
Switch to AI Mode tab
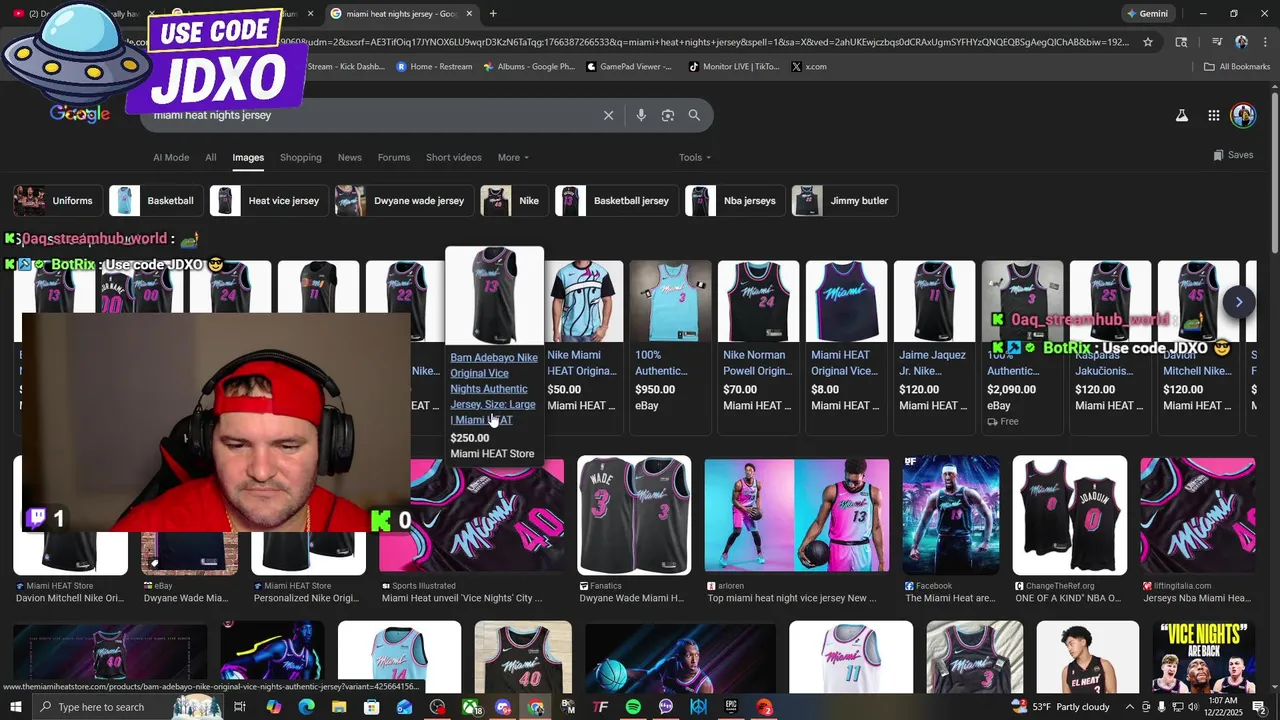pos(171,157)
